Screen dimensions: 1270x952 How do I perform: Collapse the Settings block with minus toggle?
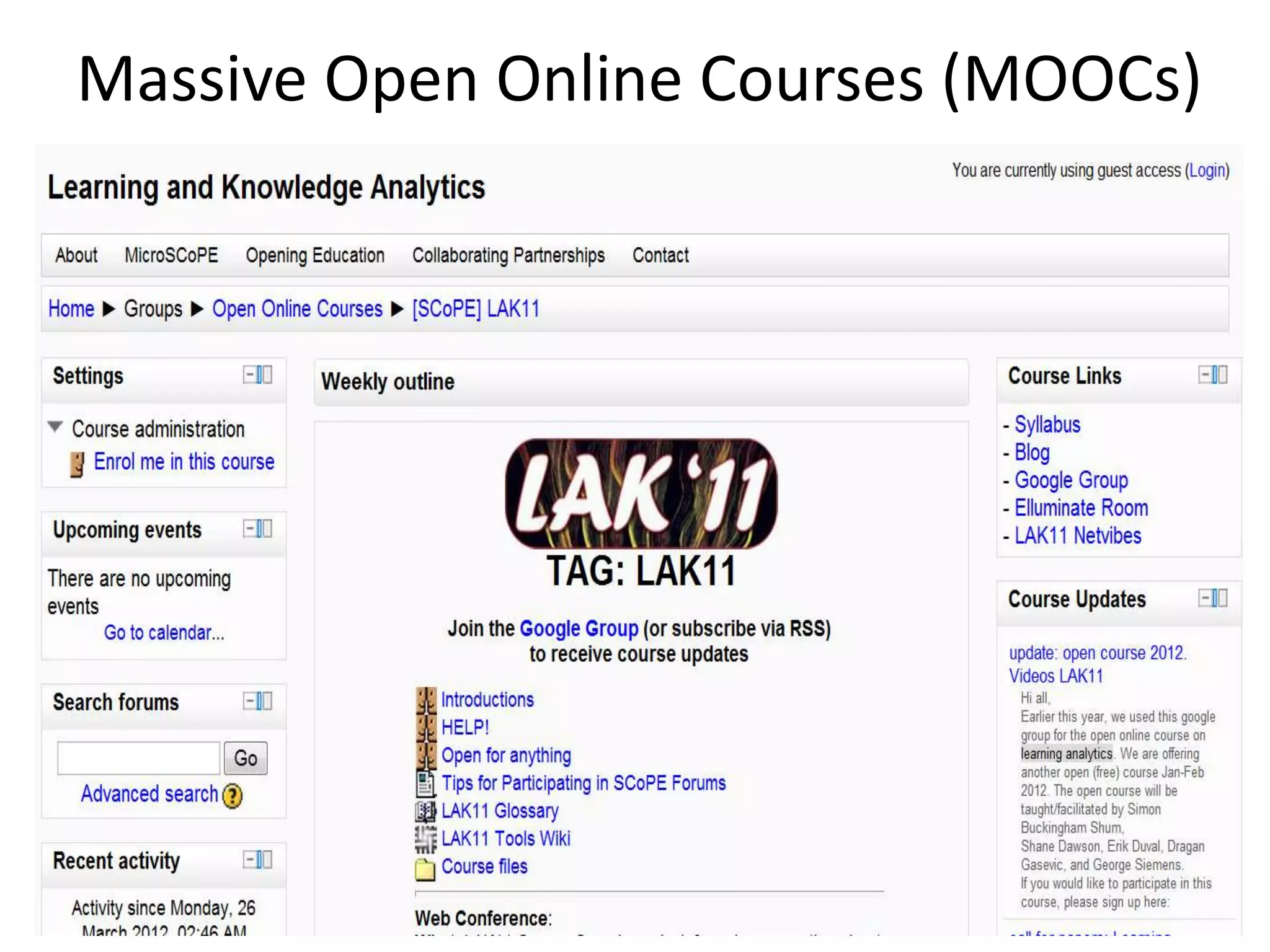[249, 375]
